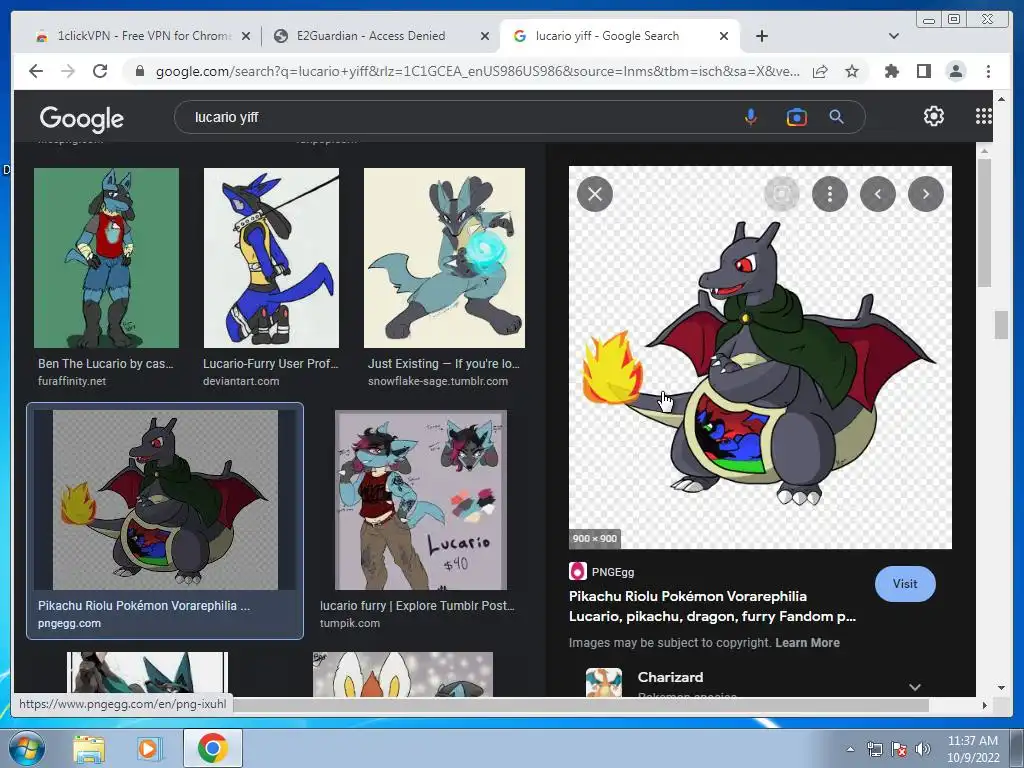Focus the Google search box

(x=457, y=117)
